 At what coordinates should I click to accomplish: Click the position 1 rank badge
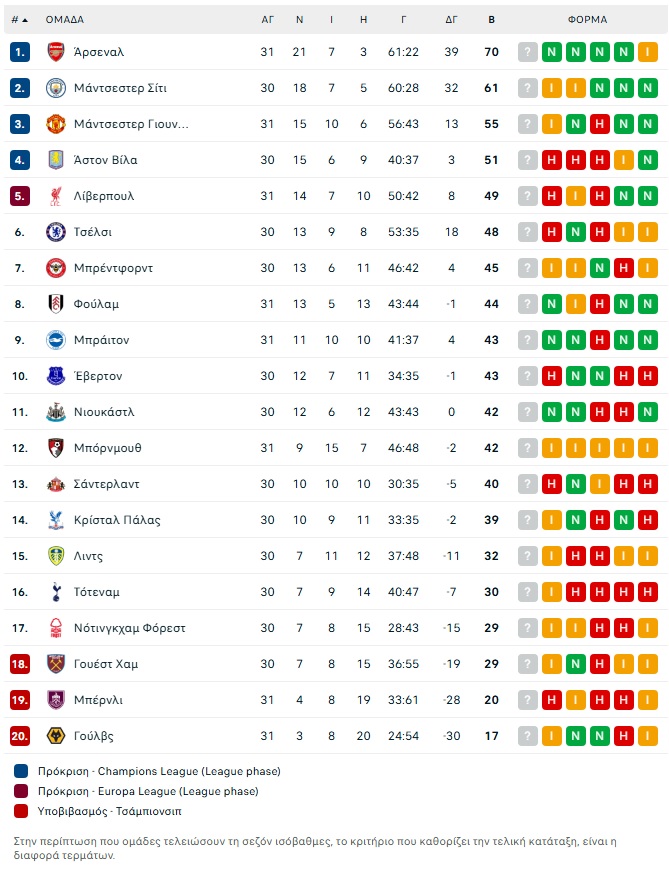[21, 52]
